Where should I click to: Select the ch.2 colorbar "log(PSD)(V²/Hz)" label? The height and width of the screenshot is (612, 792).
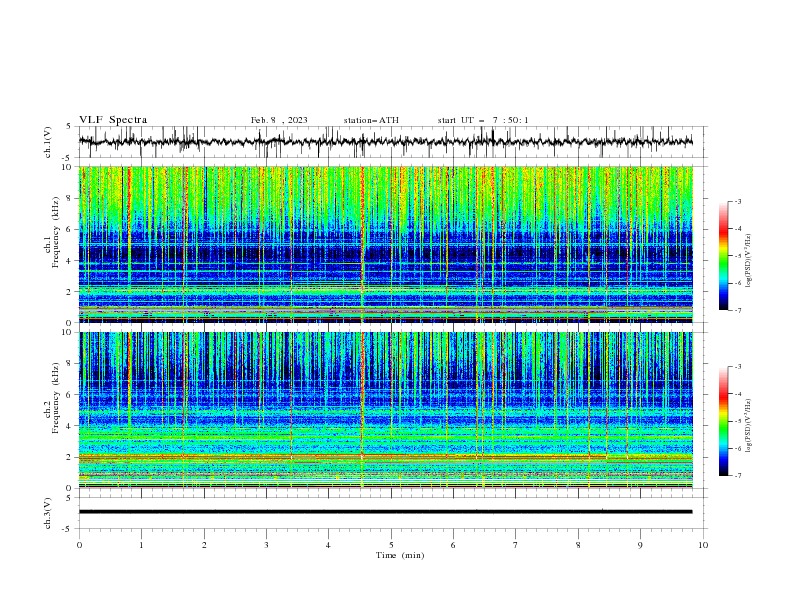[748, 426]
